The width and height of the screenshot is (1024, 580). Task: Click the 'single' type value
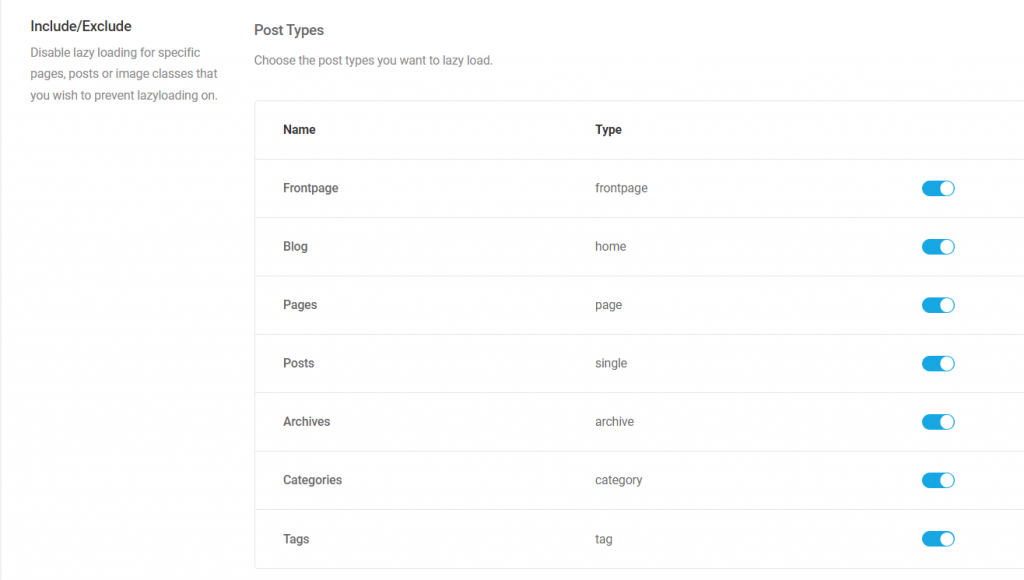pos(611,363)
